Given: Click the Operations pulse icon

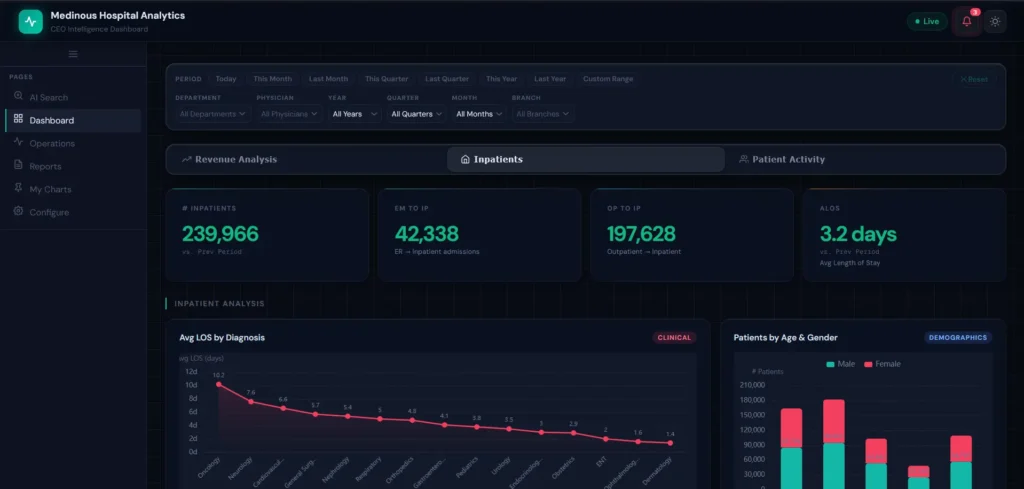Looking at the screenshot, I should click(x=18, y=142).
